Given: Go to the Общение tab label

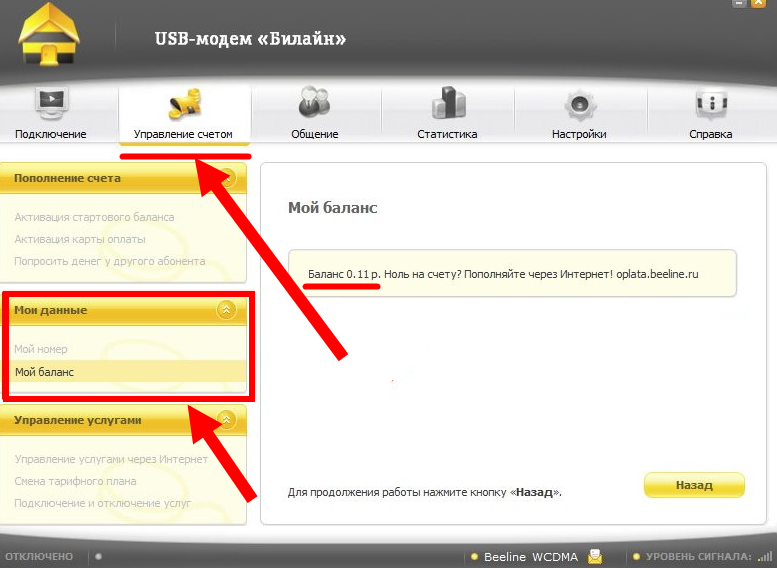Looking at the screenshot, I should [x=315, y=134].
